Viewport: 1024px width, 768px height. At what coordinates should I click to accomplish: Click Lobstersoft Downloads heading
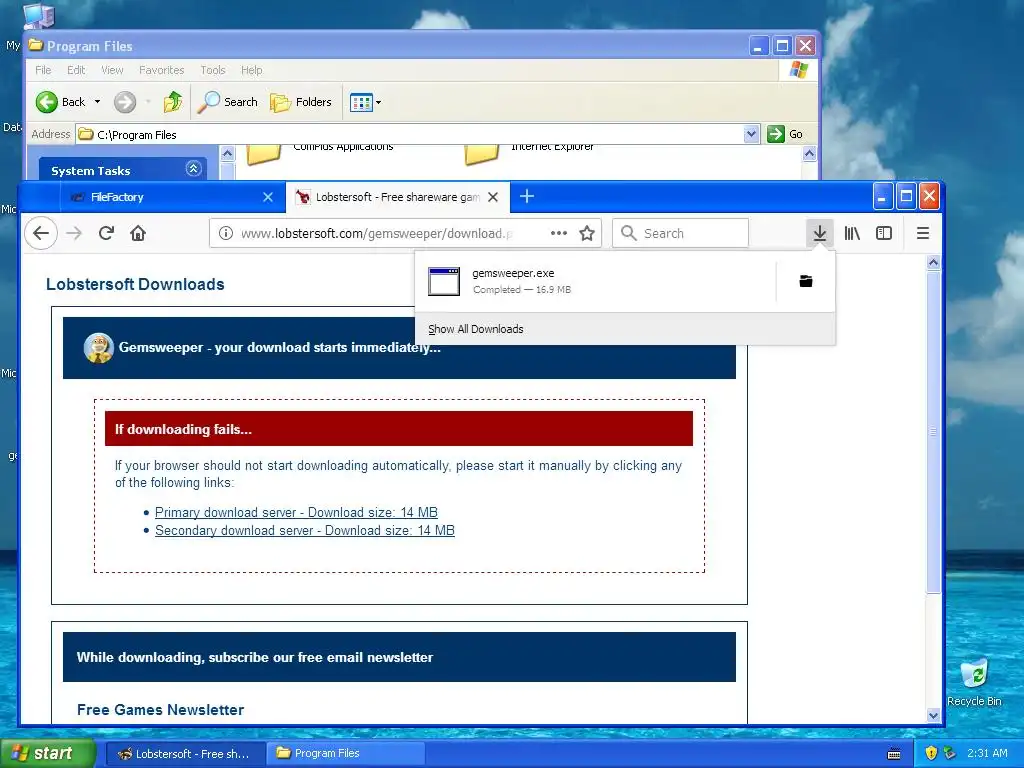click(x=135, y=284)
